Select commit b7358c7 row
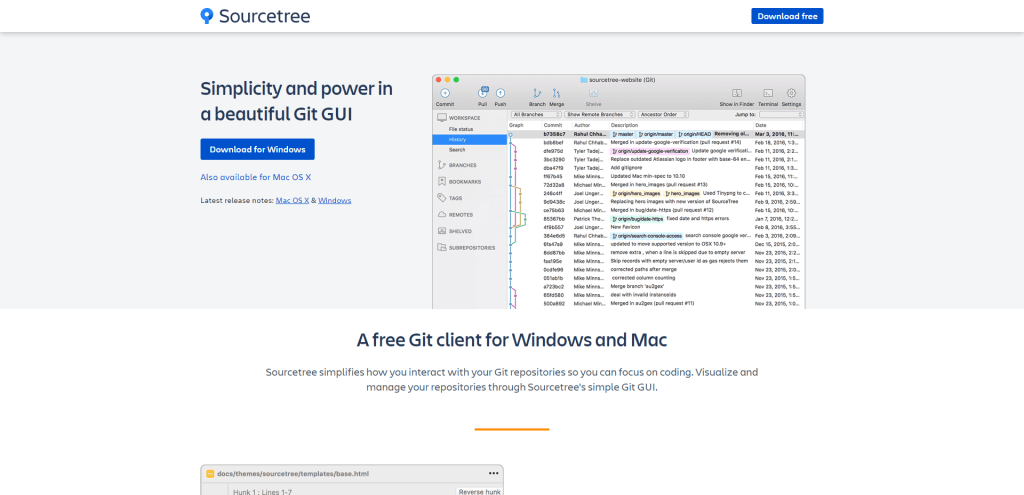The width and height of the screenshot is (1024, 495). (656, 134)
